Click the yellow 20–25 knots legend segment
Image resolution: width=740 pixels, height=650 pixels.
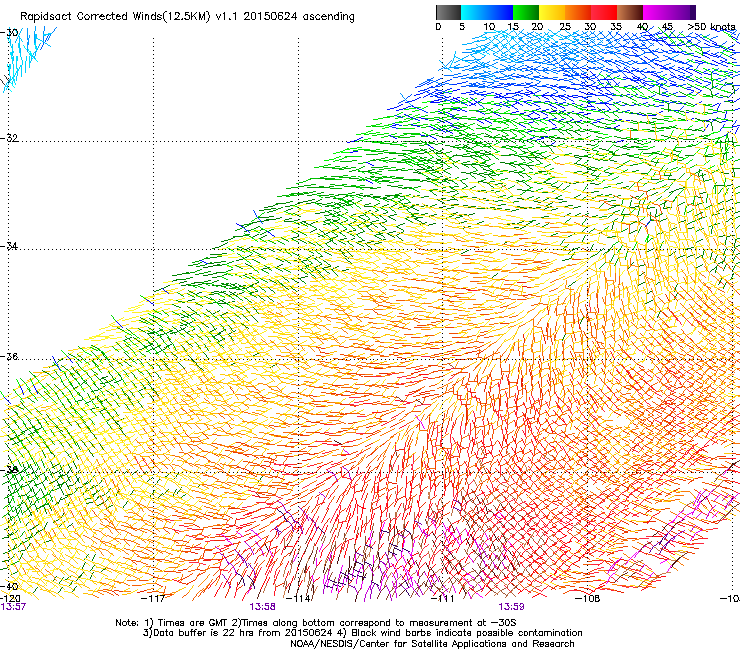(x=552, y=12)
